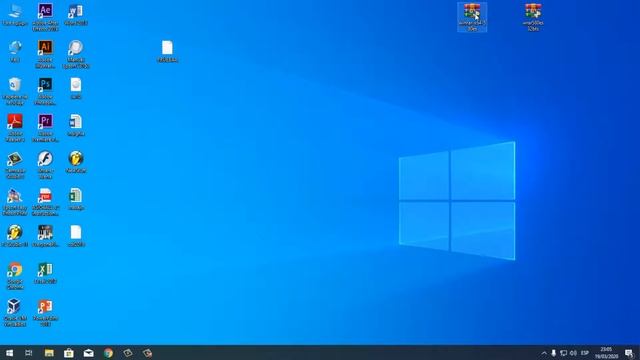Show hidden system tray icons

click(x=544, y=353)
